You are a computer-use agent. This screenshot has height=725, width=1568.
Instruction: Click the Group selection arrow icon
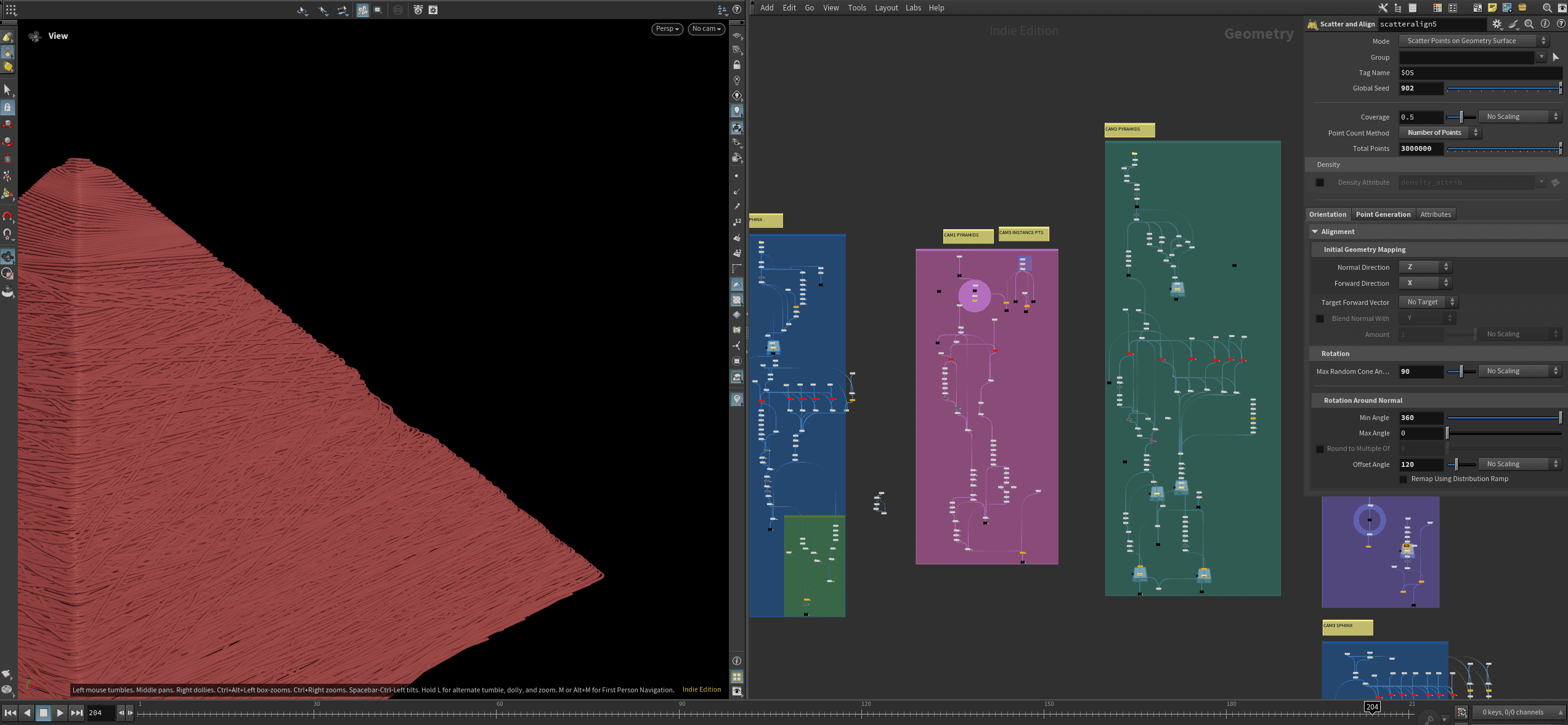(x=1556, y=57)
